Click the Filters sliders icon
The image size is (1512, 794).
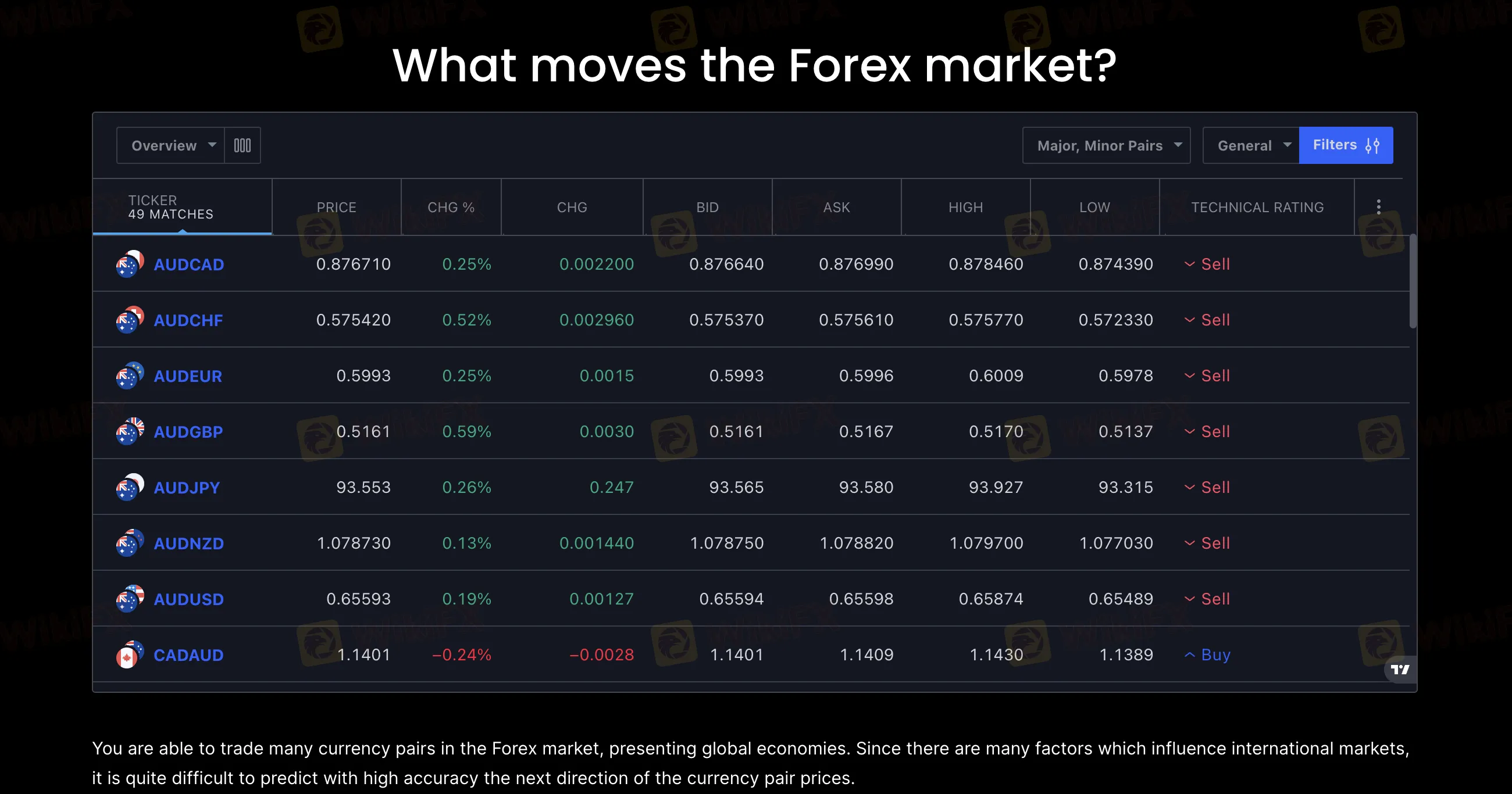tap(1373, 144)
